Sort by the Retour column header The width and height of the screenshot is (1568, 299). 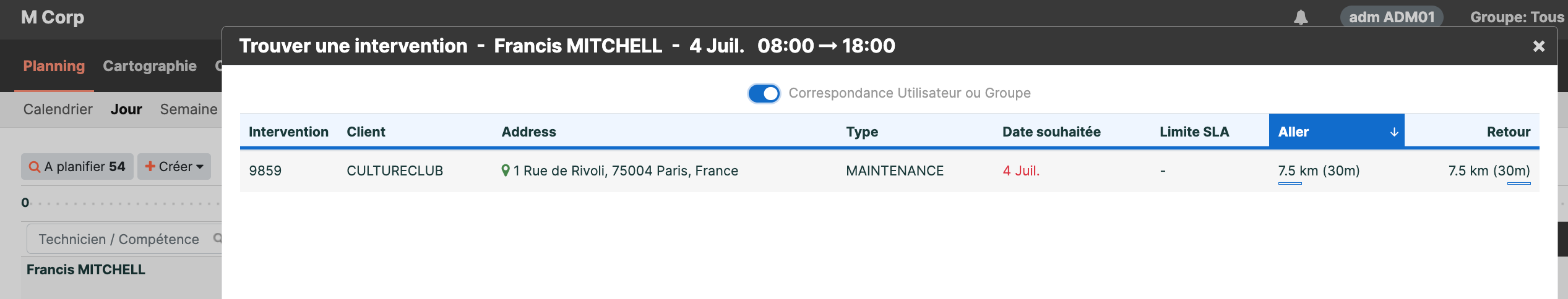coord(1508,132)
